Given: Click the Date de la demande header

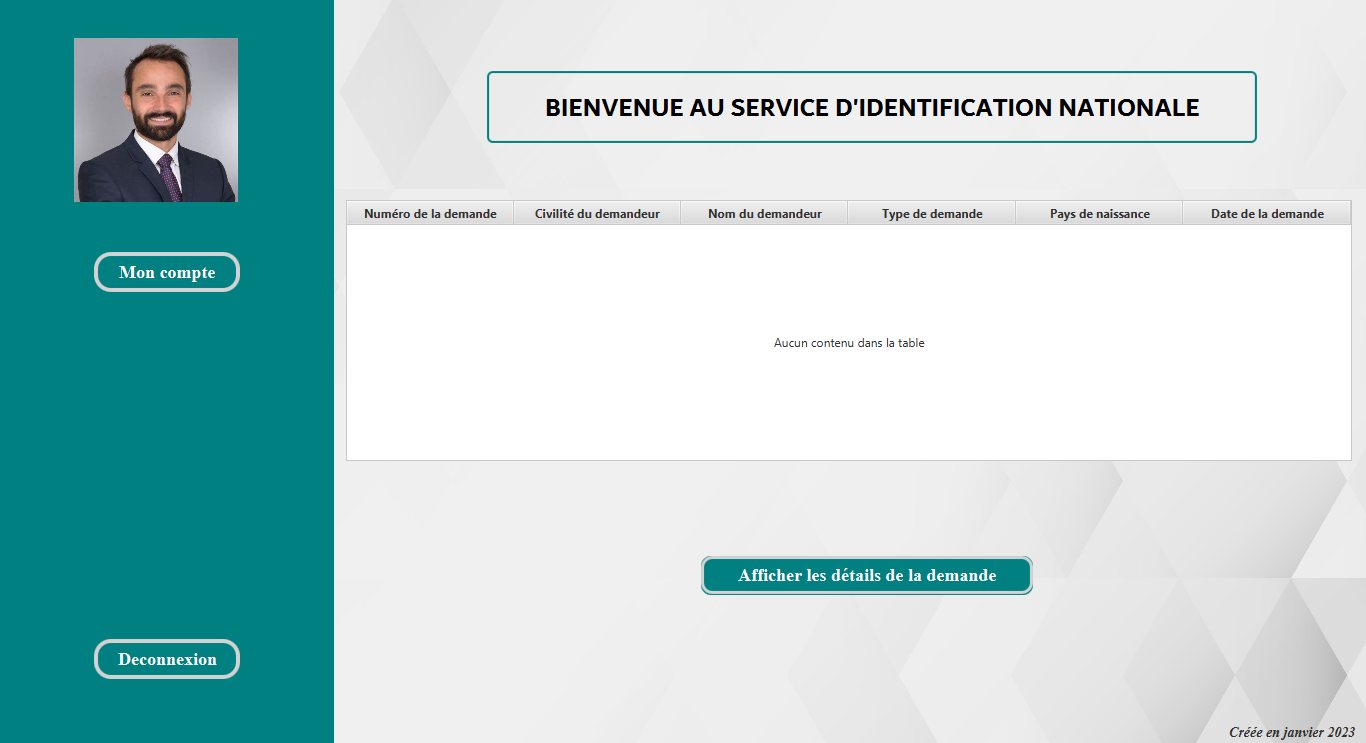Looking at the screenshot, I should tap(1265, 213).
